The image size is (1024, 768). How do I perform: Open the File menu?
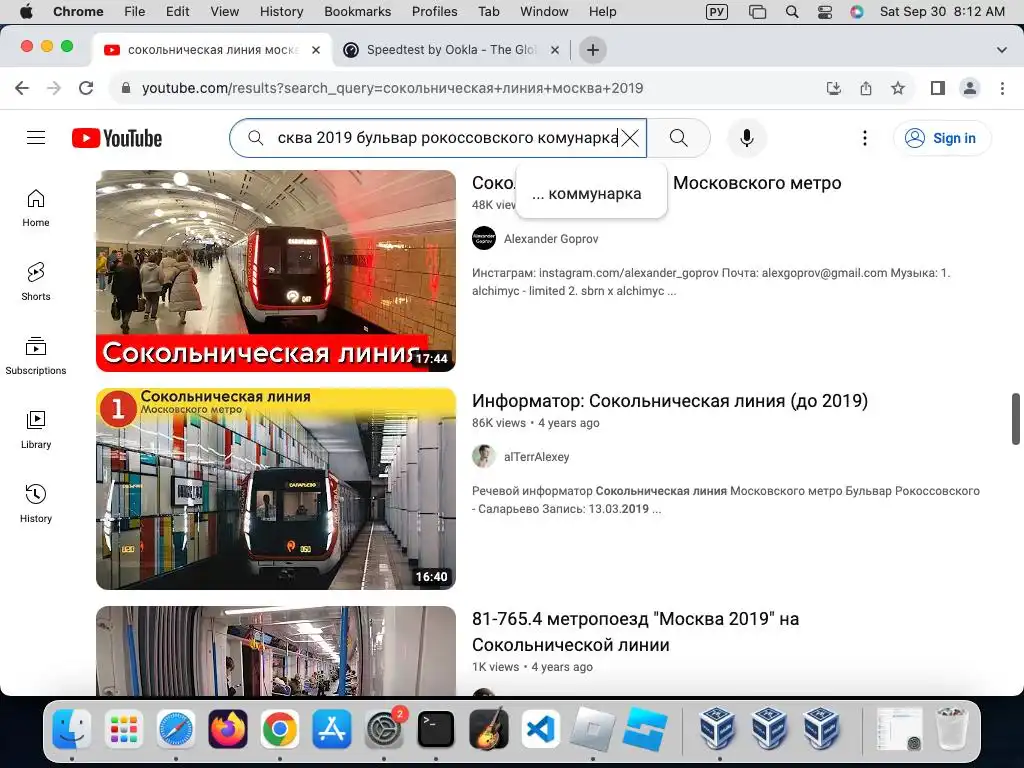[x=135, y=11]
